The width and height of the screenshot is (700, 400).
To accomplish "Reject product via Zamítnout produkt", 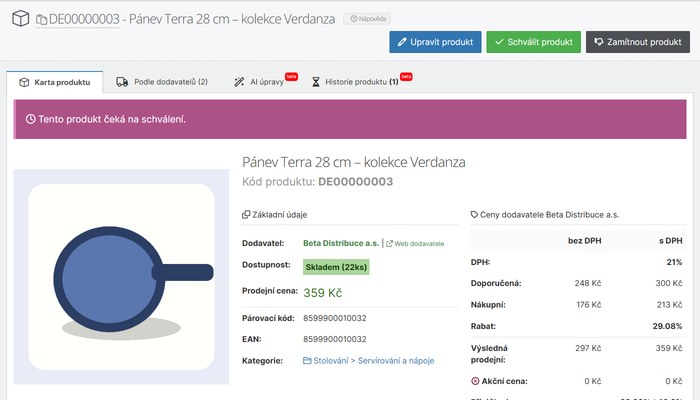I will 638,42.
